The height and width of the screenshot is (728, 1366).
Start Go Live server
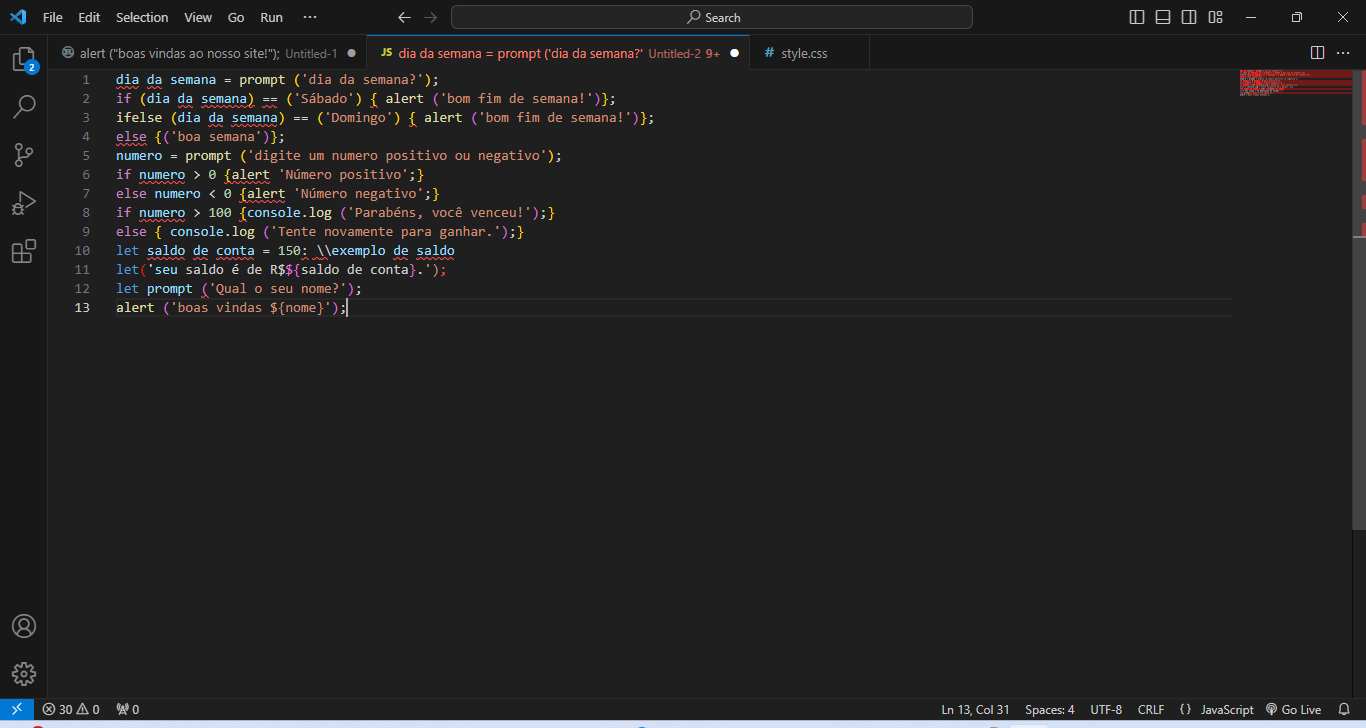[1293, 709]
